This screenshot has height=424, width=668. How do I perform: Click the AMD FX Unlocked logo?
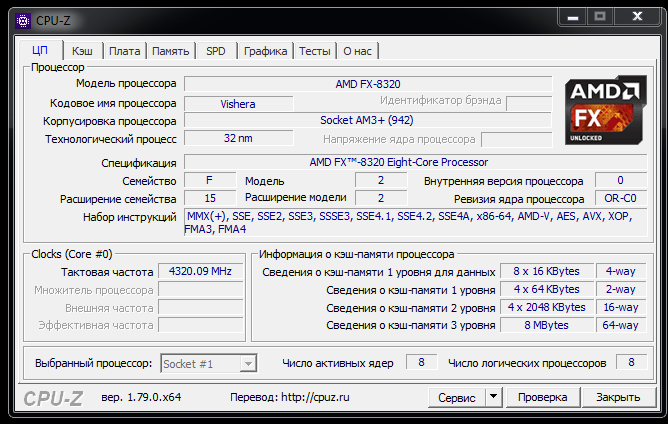[605, 110]
